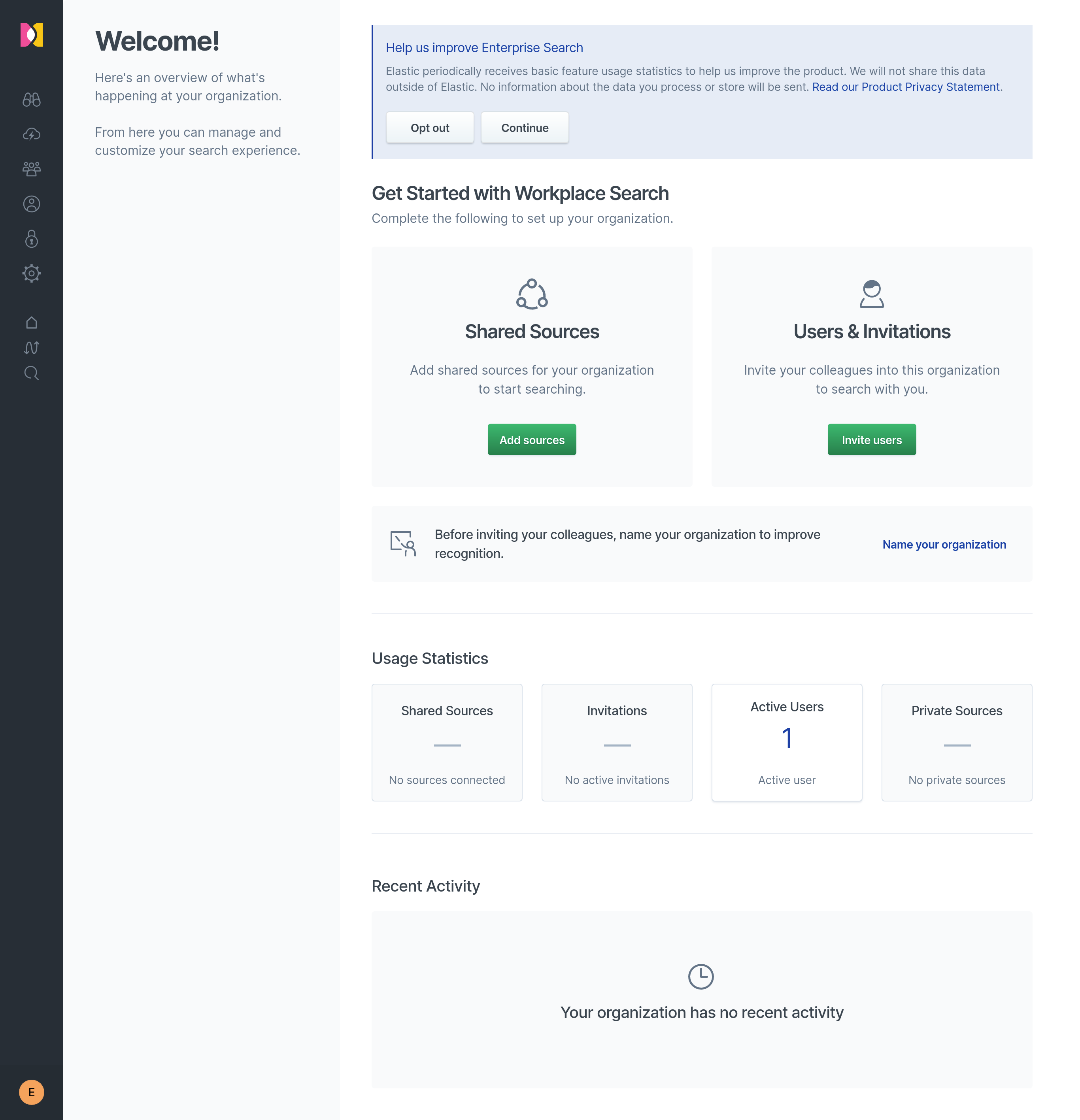The image size is (1080, 1120).
Task: Click the Opt out button
Action: click(x=429, y=128)
